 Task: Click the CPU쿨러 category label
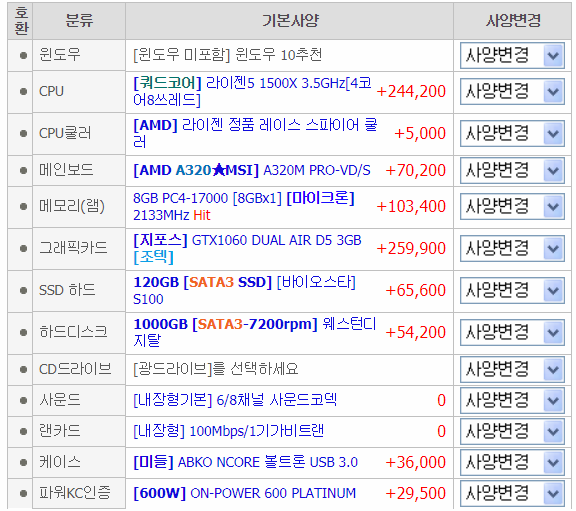pos(65,133)
